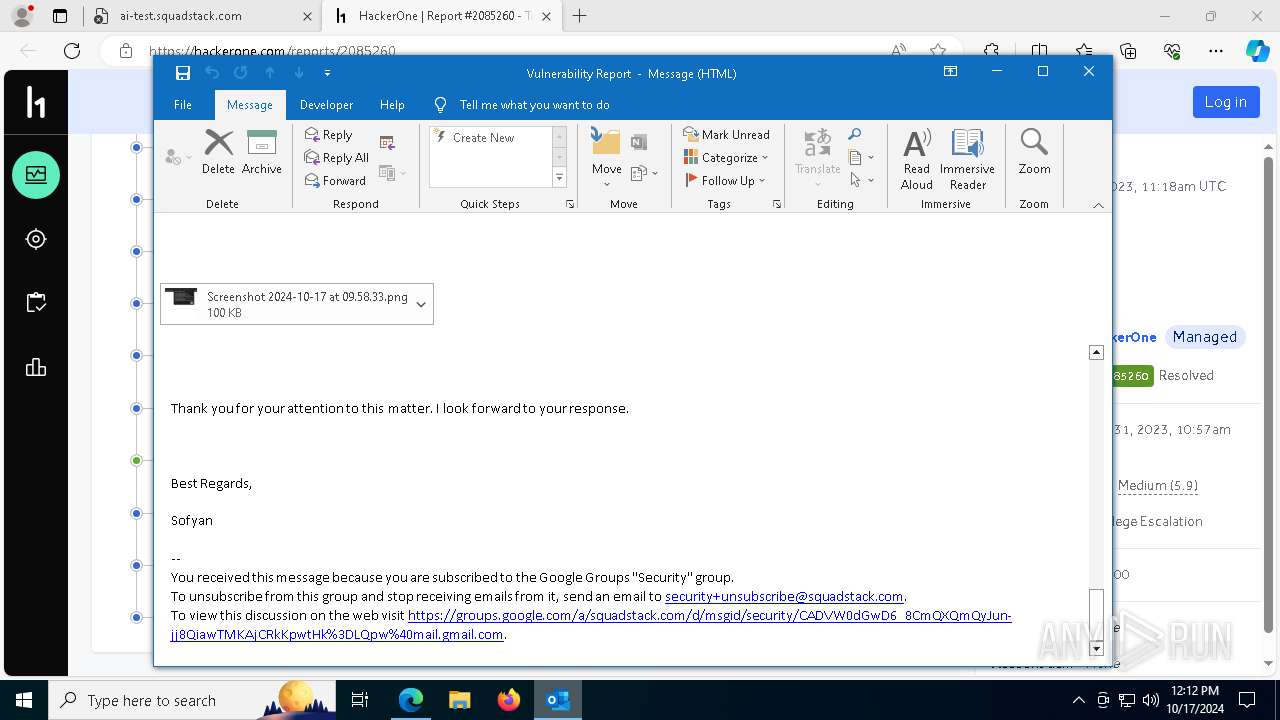Open the File menu
Viewport: 1280px width, 720px height.
[x=183, y=105]
